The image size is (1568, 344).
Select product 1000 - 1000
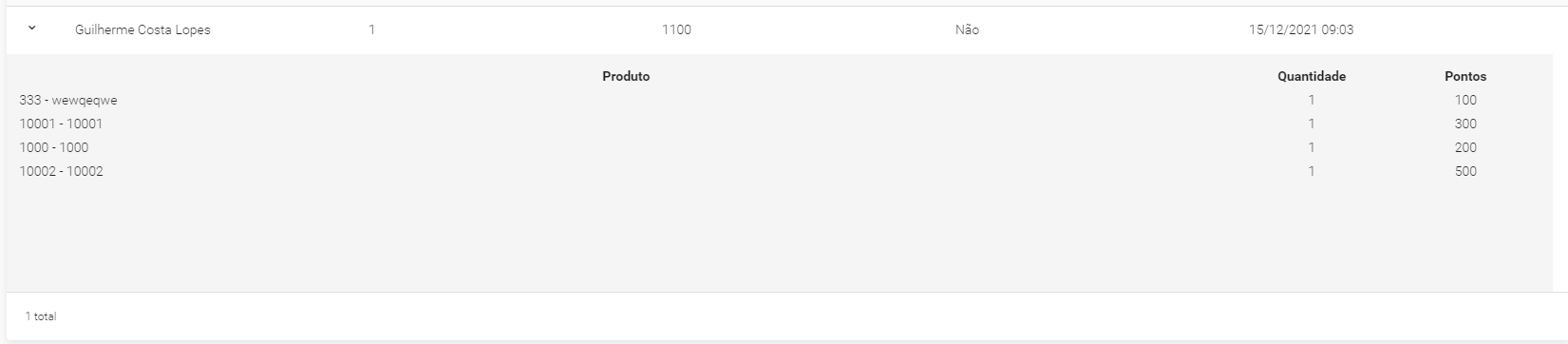coord(54,147)
